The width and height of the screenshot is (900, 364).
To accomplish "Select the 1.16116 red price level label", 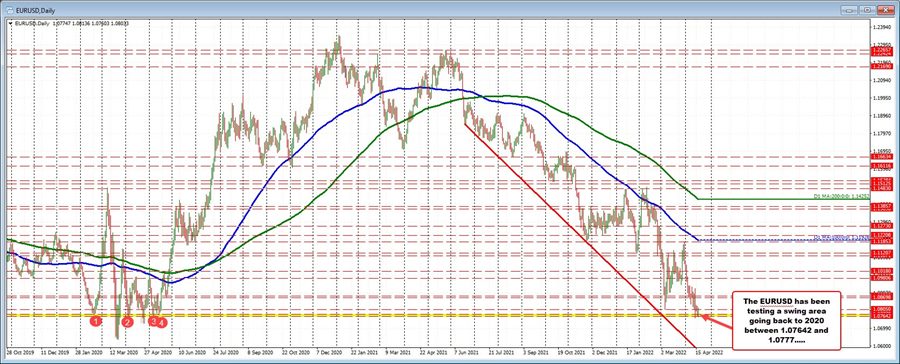I will point(882,165).
